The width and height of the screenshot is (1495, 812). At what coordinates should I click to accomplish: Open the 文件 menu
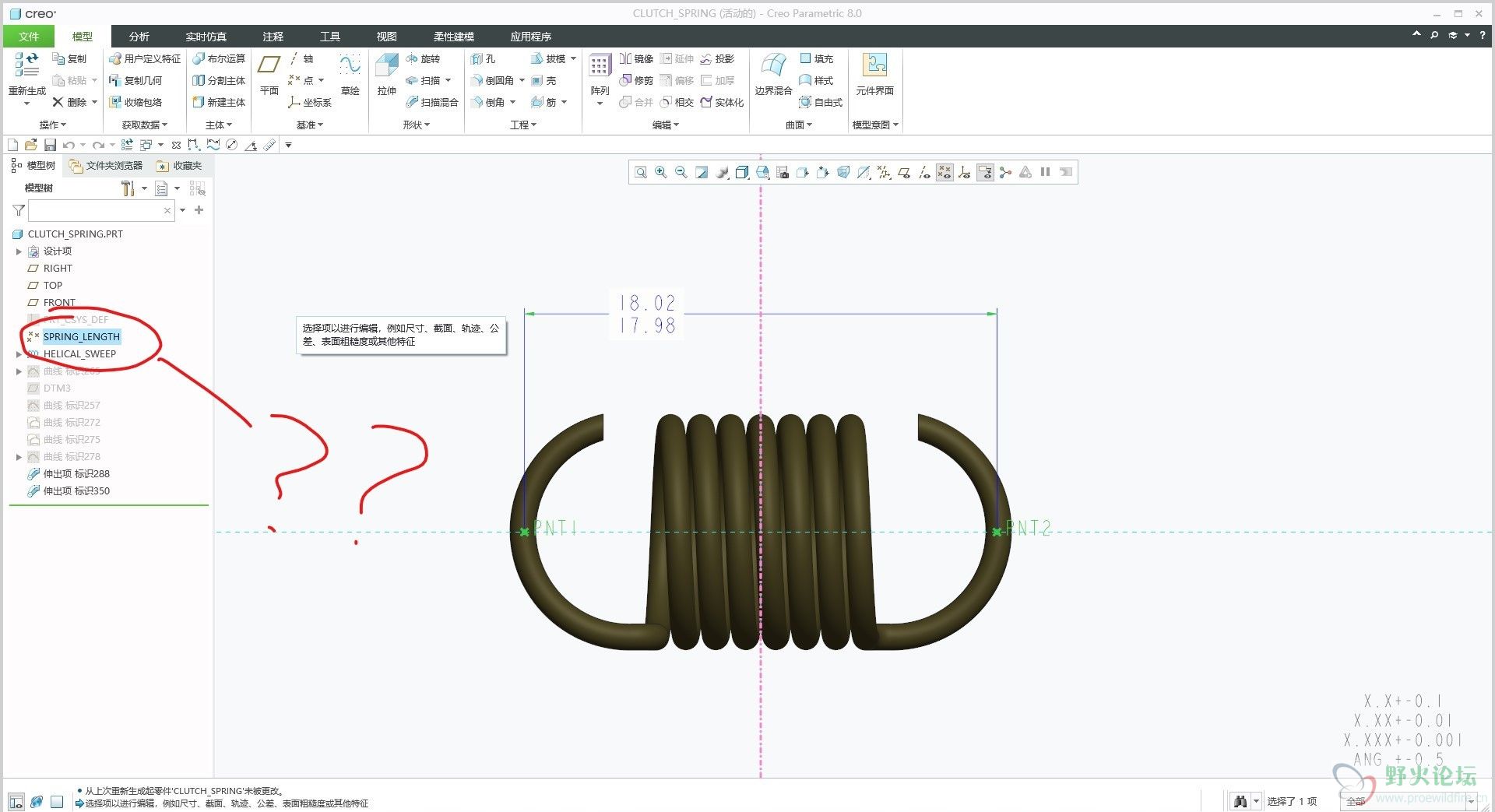[x=29, y=37]
